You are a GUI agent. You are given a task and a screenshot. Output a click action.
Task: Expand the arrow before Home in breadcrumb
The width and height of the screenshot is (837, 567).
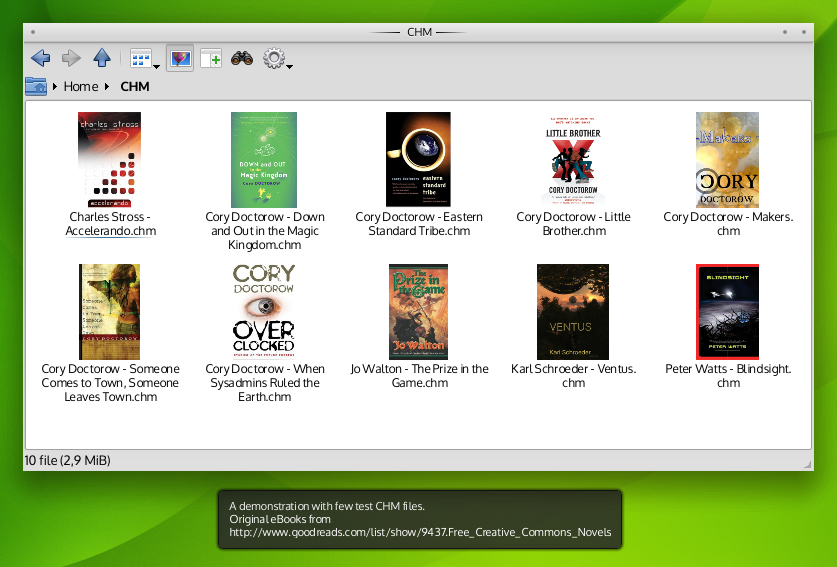54,86
